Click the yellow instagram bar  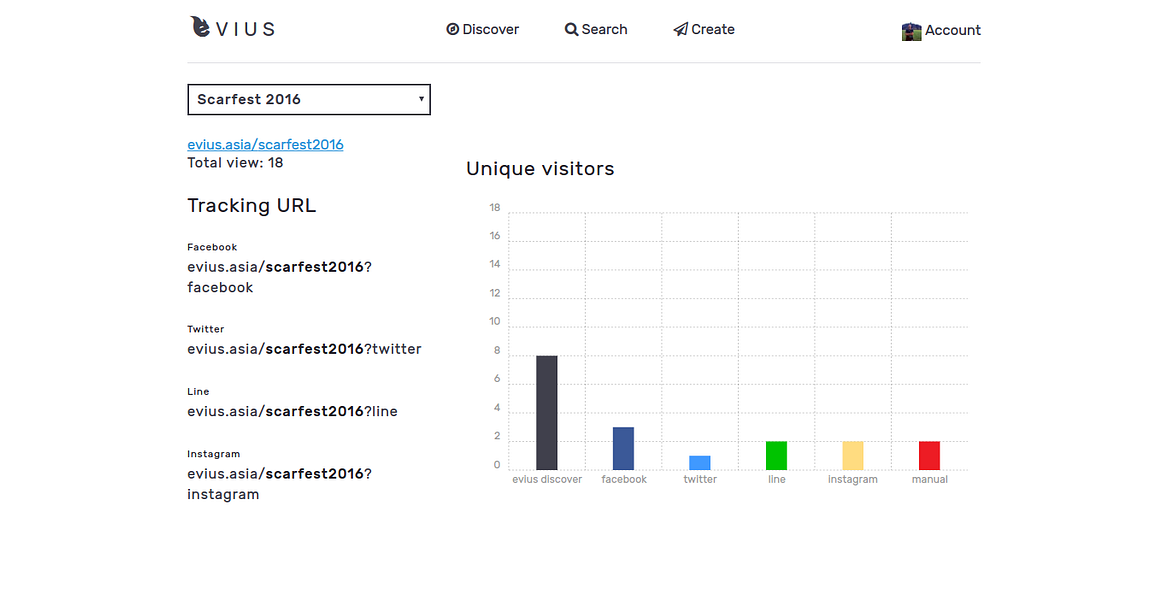pos(853,455)
